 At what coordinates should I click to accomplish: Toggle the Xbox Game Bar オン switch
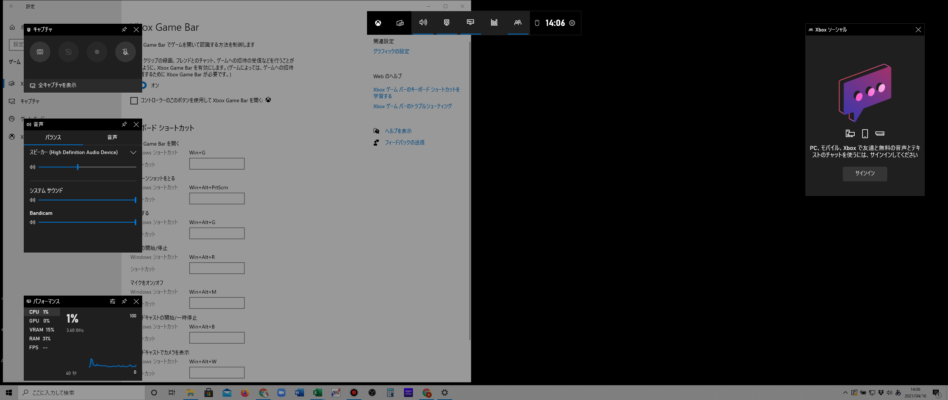pyautogui.click(x=143, y=85)
